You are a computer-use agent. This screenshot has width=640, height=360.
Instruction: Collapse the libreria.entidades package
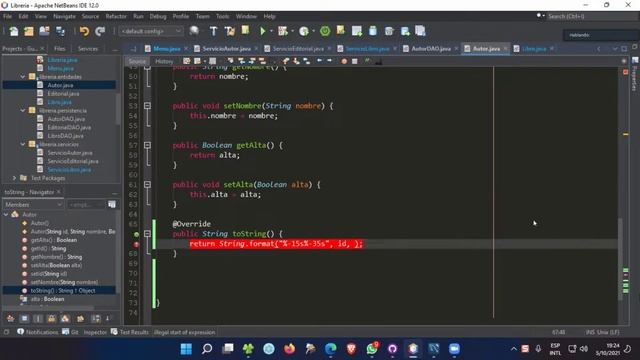23,76
